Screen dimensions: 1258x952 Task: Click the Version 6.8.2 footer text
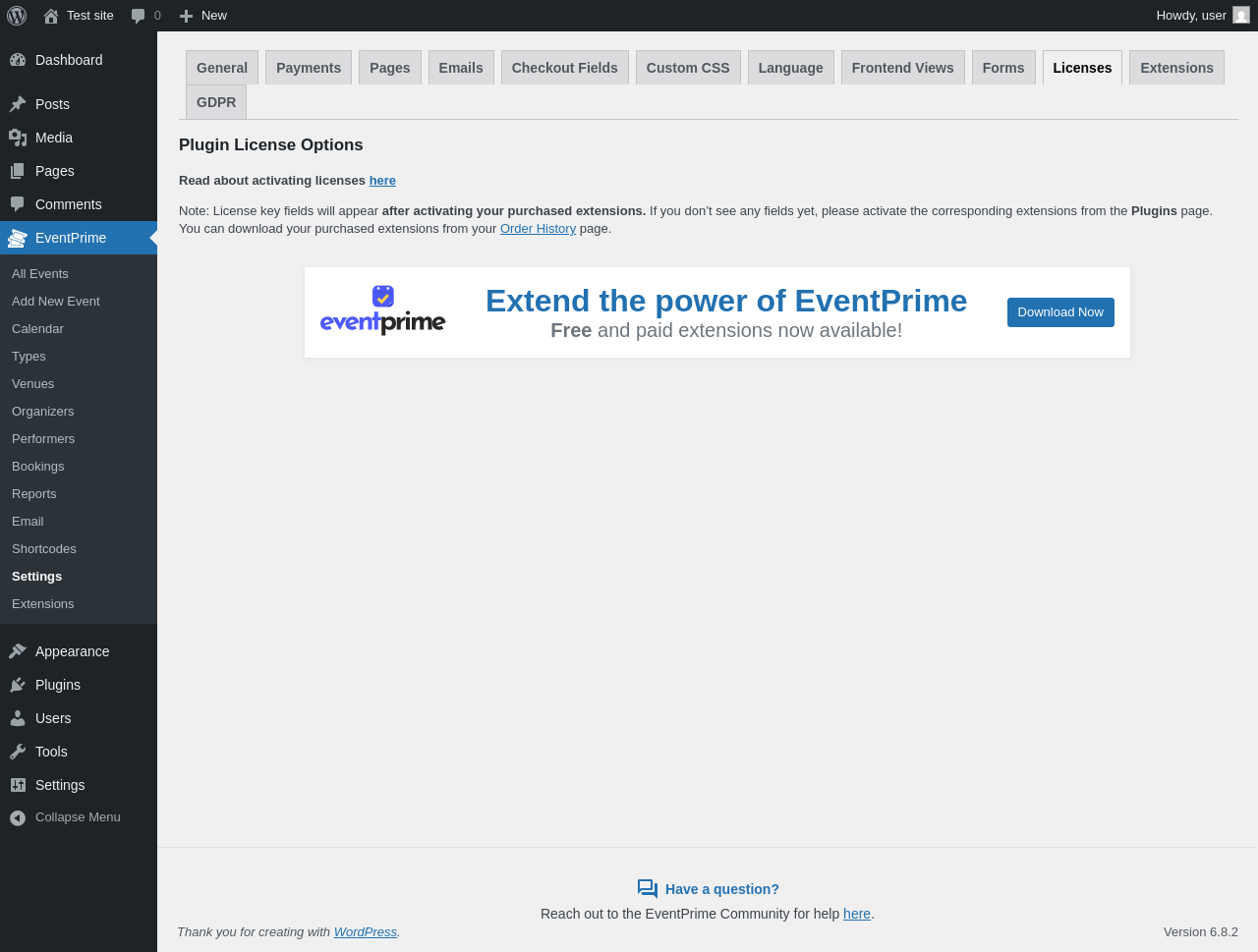1201,932
